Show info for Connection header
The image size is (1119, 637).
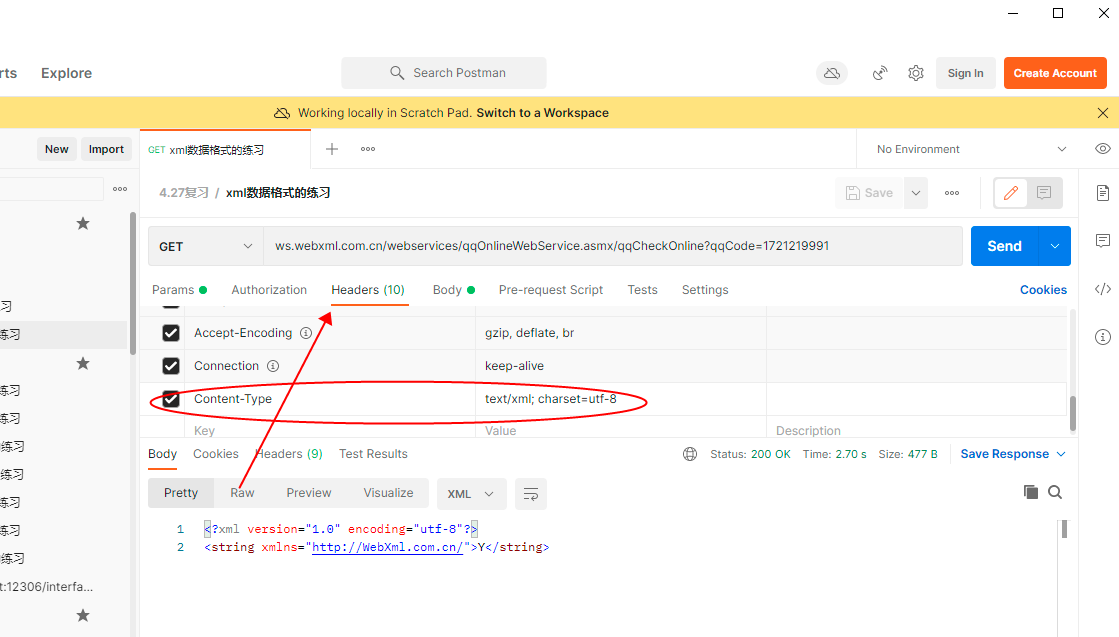point(273,366)
